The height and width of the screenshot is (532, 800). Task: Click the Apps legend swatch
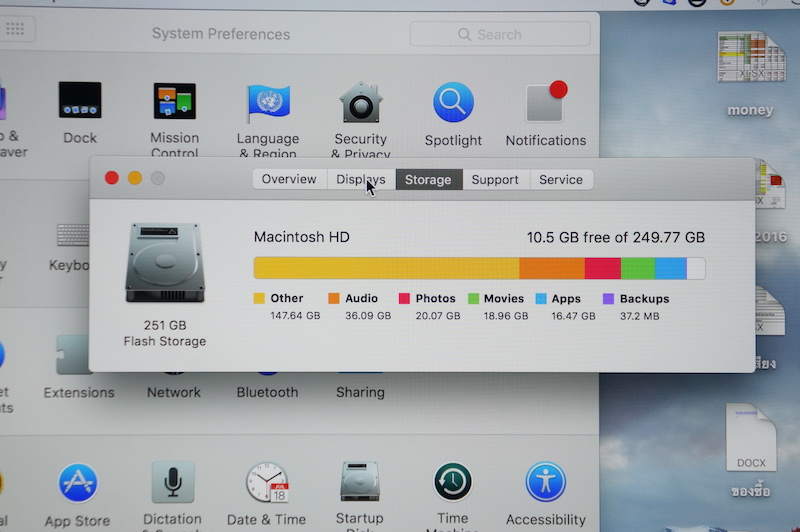pos(541,299)
